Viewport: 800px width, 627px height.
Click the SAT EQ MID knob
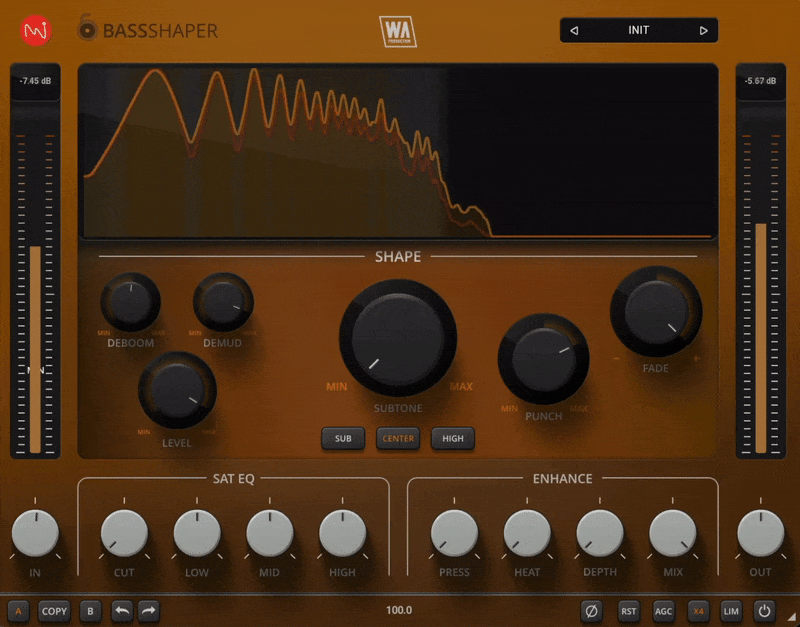tap(269, 533)
